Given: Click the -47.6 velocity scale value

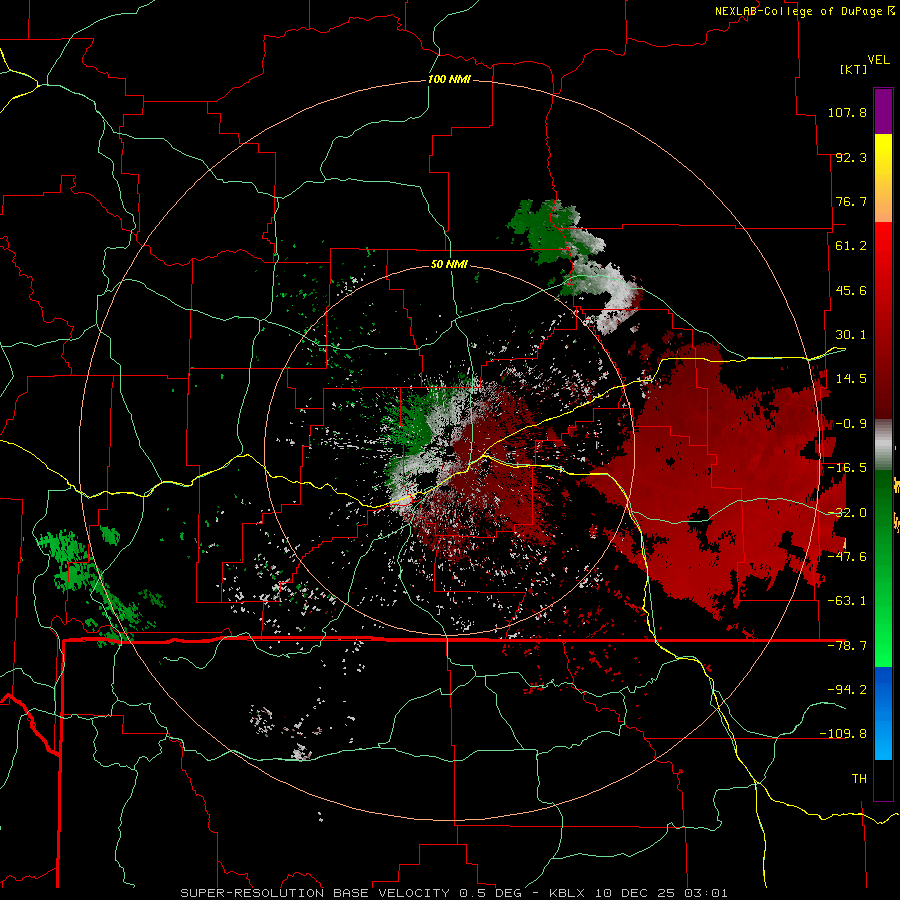Looking at the screenshot, I should click(x=847, y=557).
